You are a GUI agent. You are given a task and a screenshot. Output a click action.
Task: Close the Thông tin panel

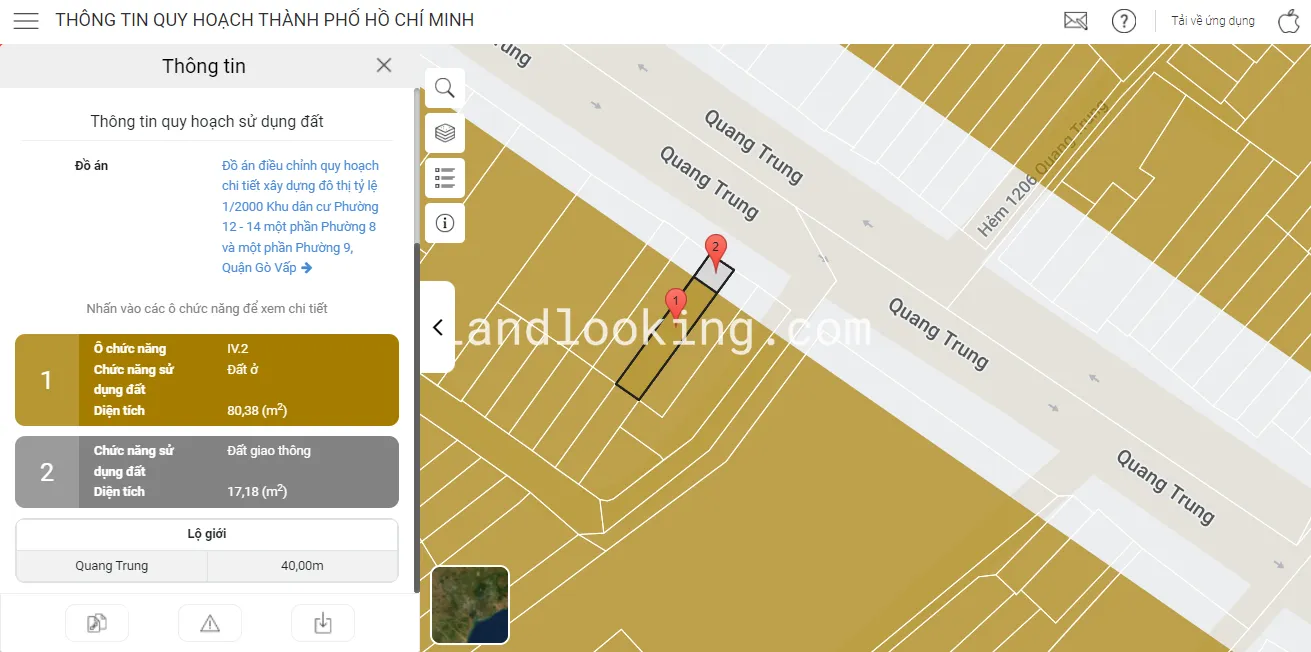coord(384,65)
